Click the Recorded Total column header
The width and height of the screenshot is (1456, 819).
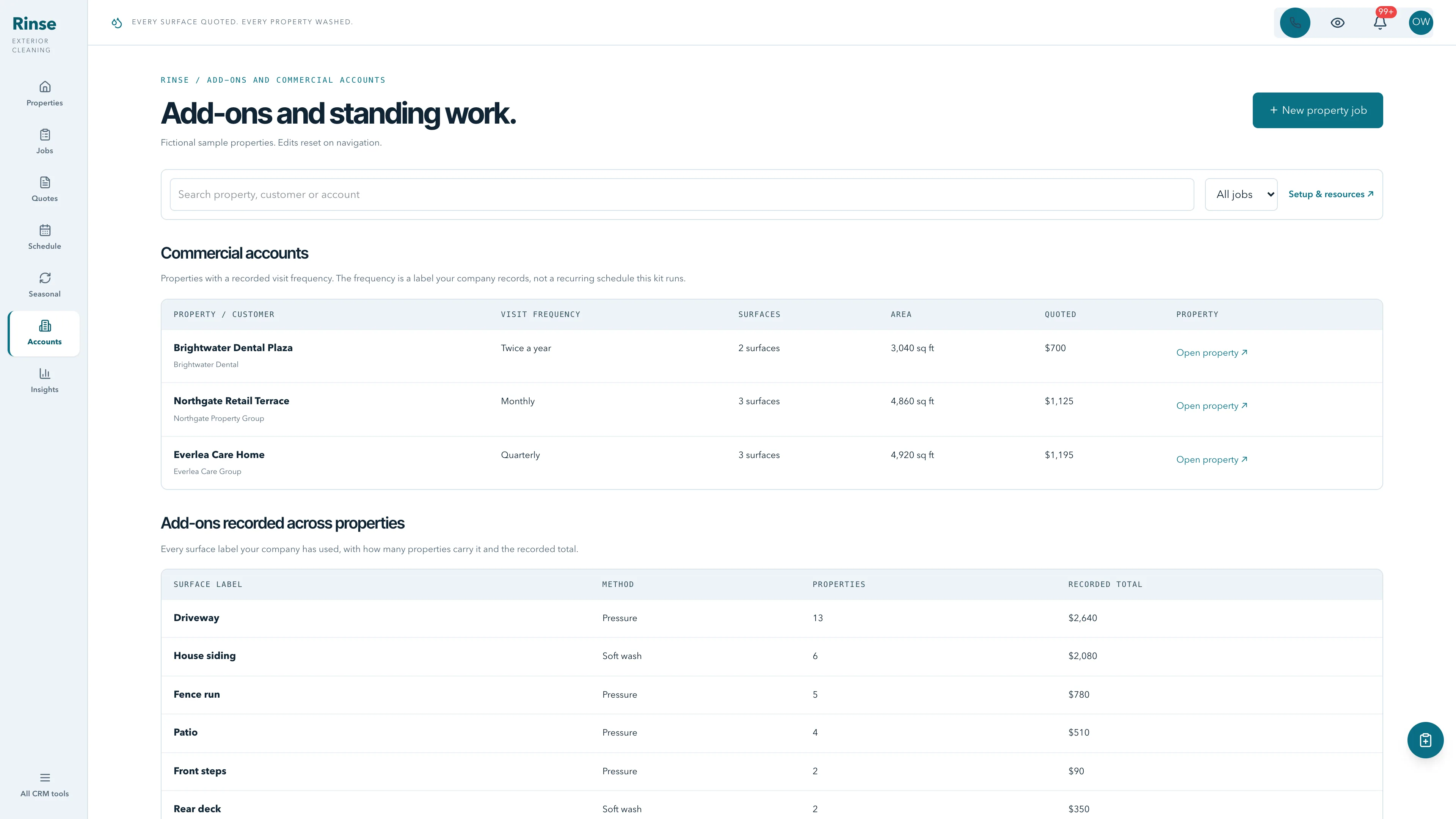click(x=1105, y=584)
